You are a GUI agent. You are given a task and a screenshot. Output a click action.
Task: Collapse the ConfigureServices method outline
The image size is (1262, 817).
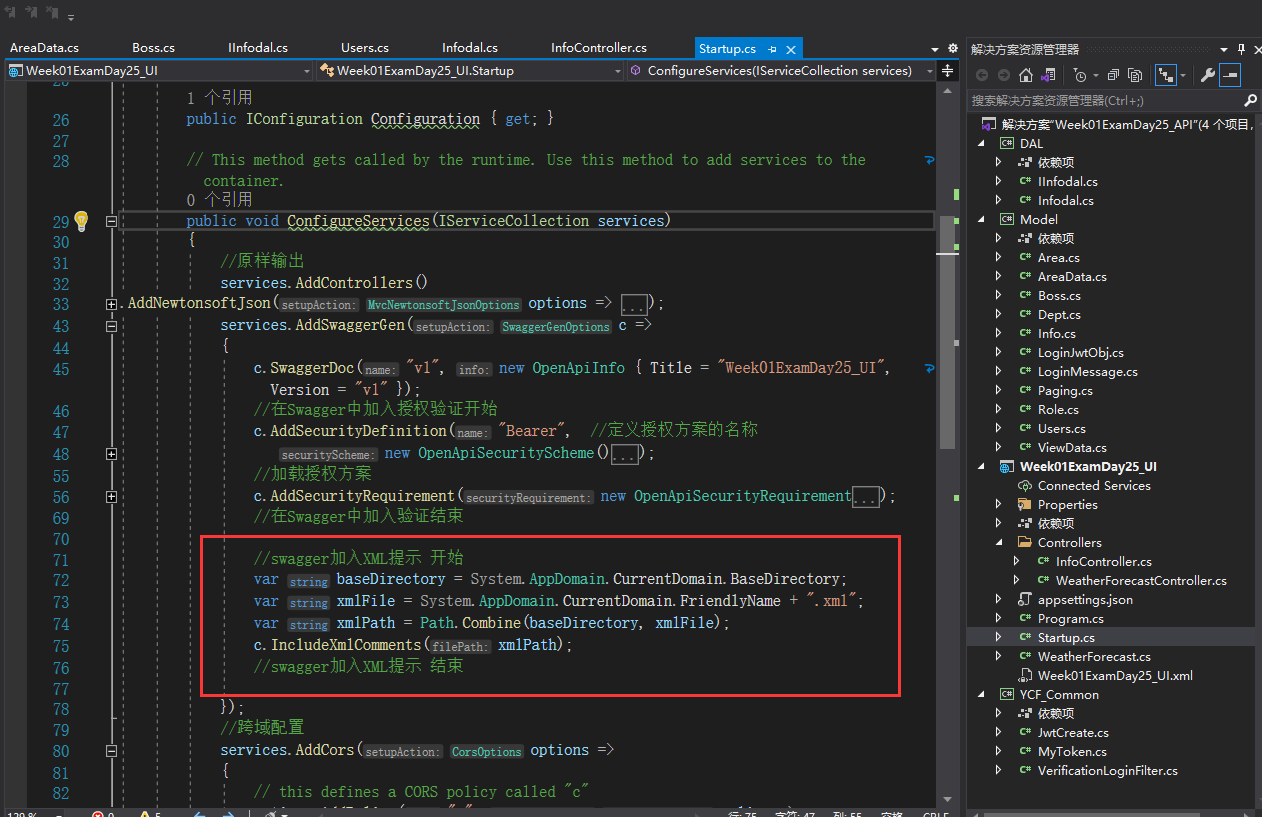[x=111, y=221]
